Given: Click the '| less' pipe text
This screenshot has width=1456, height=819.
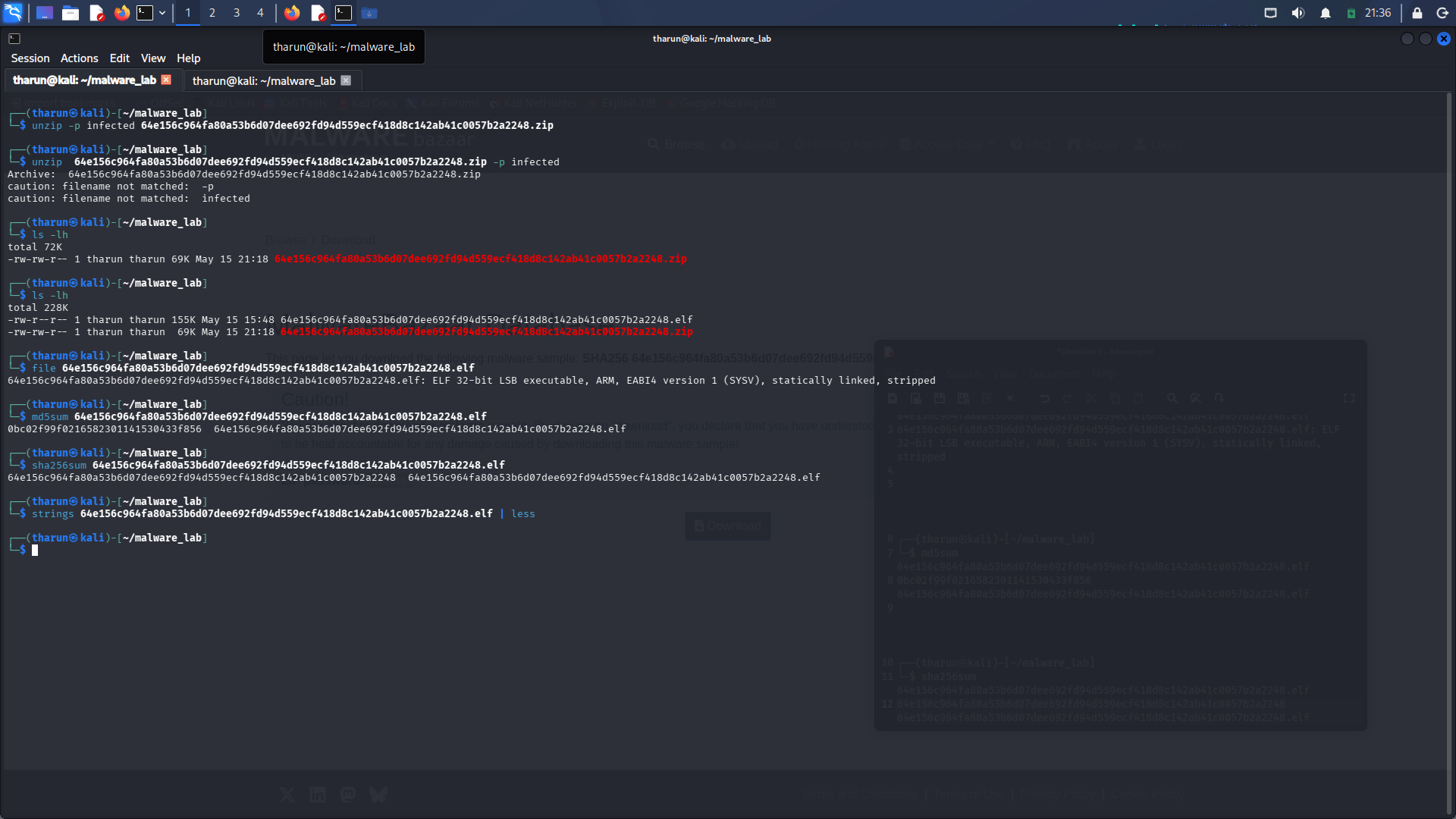Looking at the screenshot, I should click(517, 514).
